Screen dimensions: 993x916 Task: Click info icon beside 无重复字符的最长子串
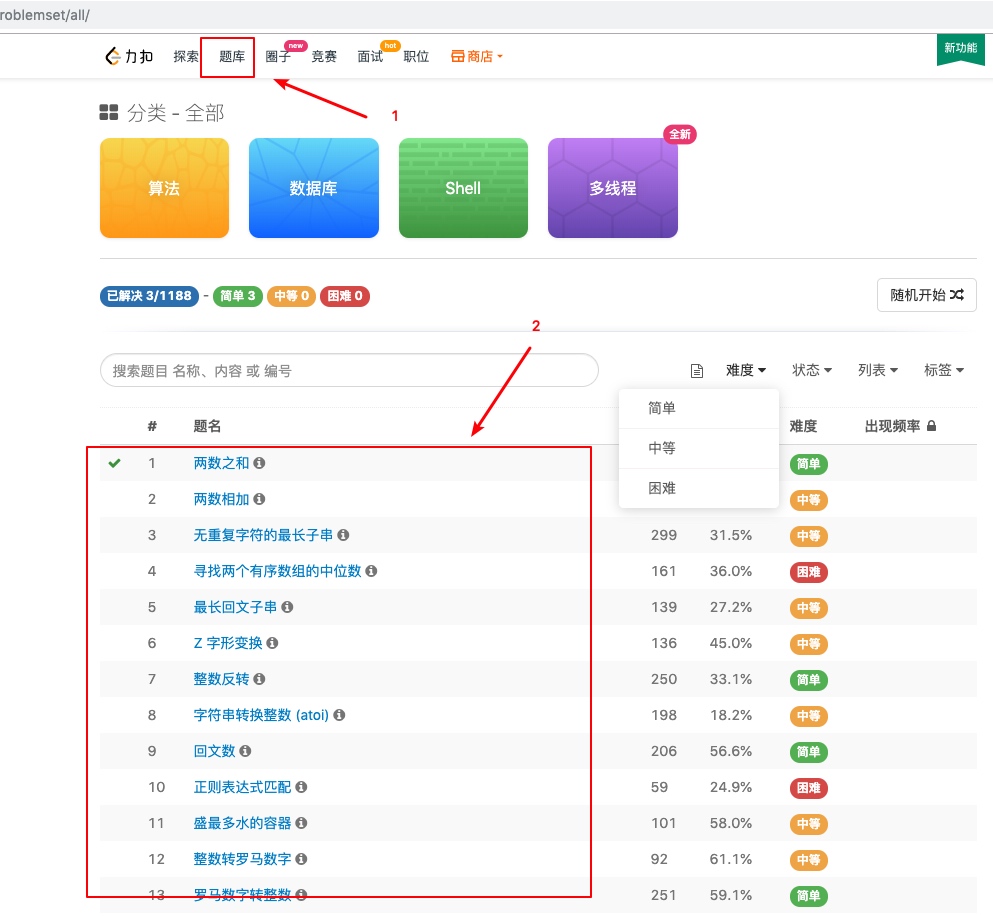click(x=343, y=535)
